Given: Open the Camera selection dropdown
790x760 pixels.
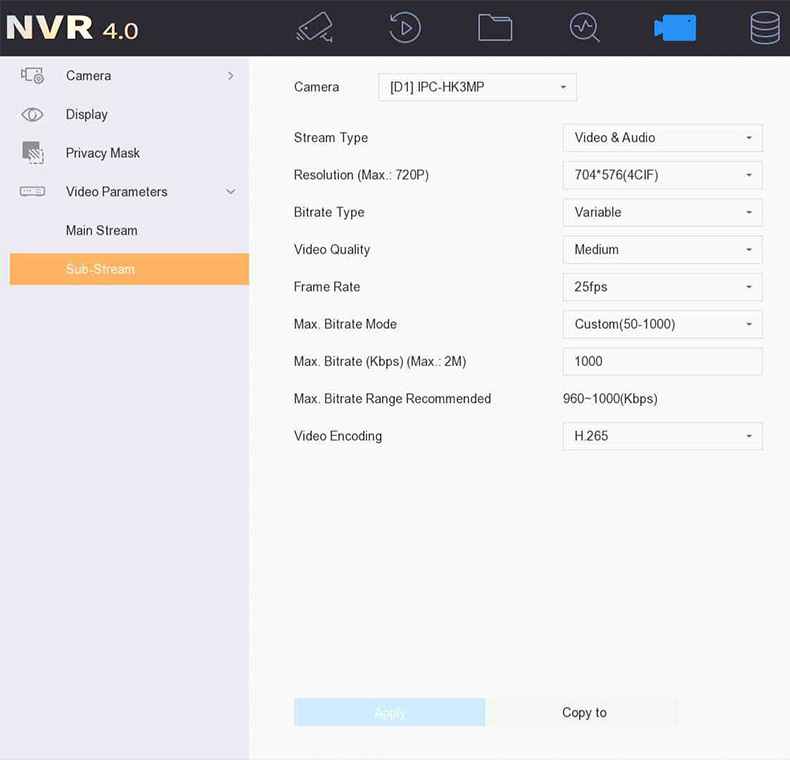Looking at the screenshot, I should coord(477,88).
